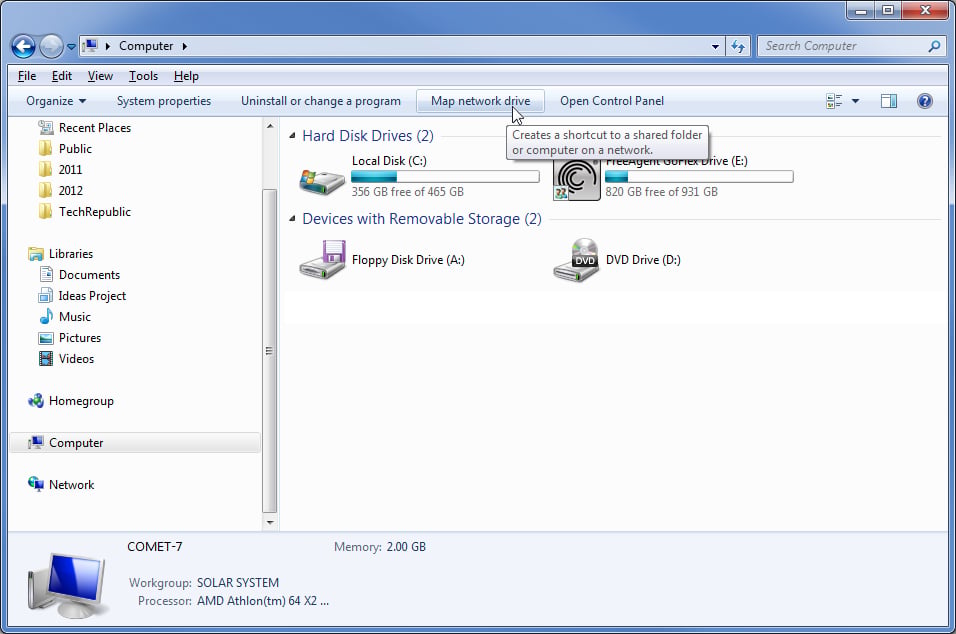Click System properties
The image size is (956, 634).
tap(164, 101)
